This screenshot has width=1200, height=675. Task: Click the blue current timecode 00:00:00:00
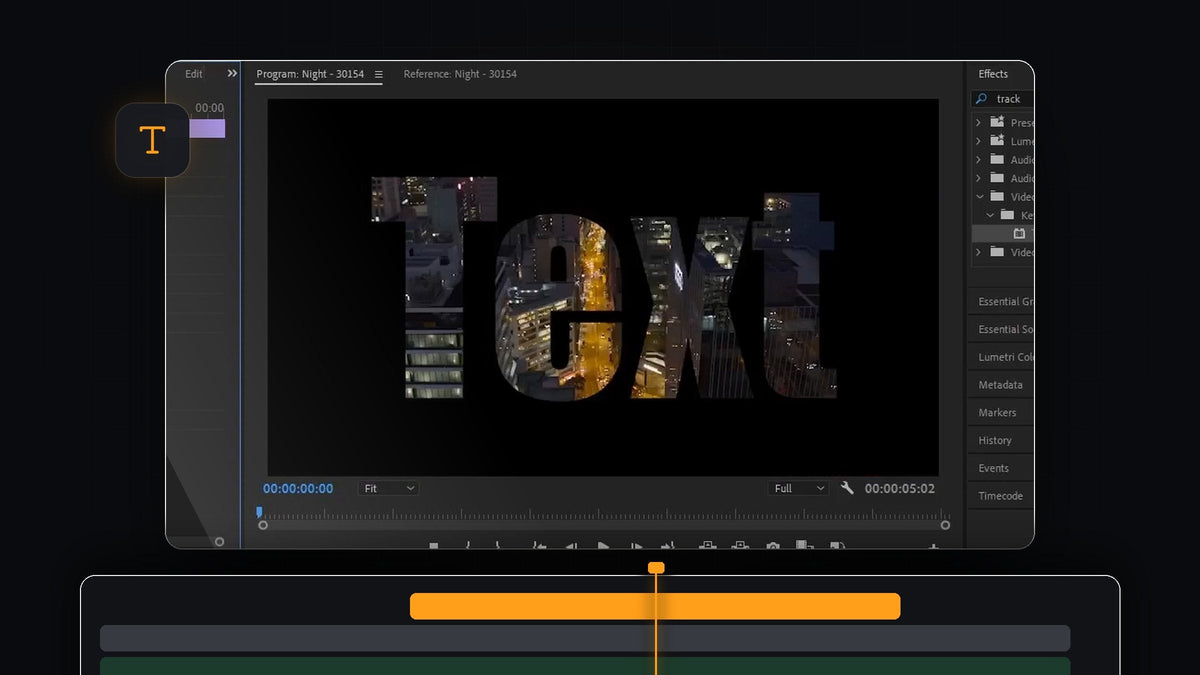(x=298, y=488)
